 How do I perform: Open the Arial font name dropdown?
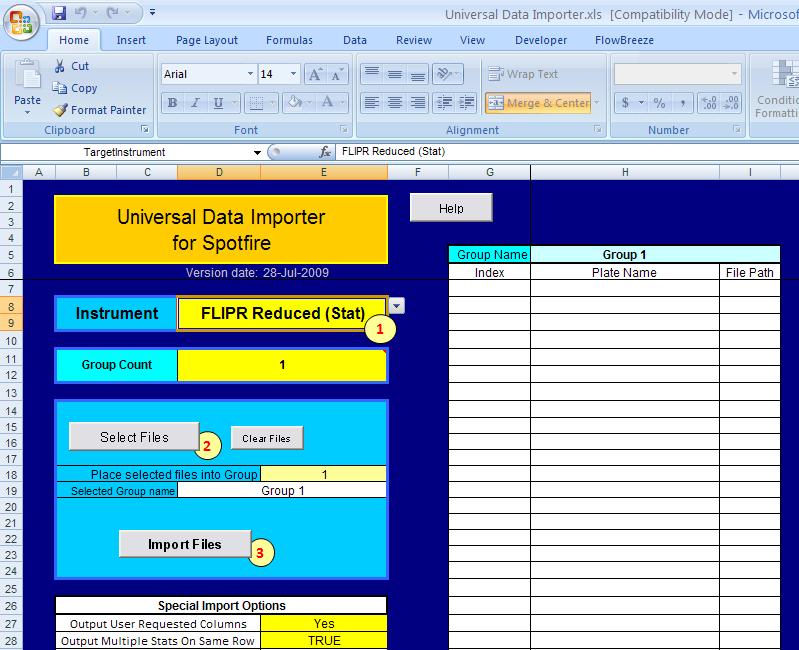250,74
